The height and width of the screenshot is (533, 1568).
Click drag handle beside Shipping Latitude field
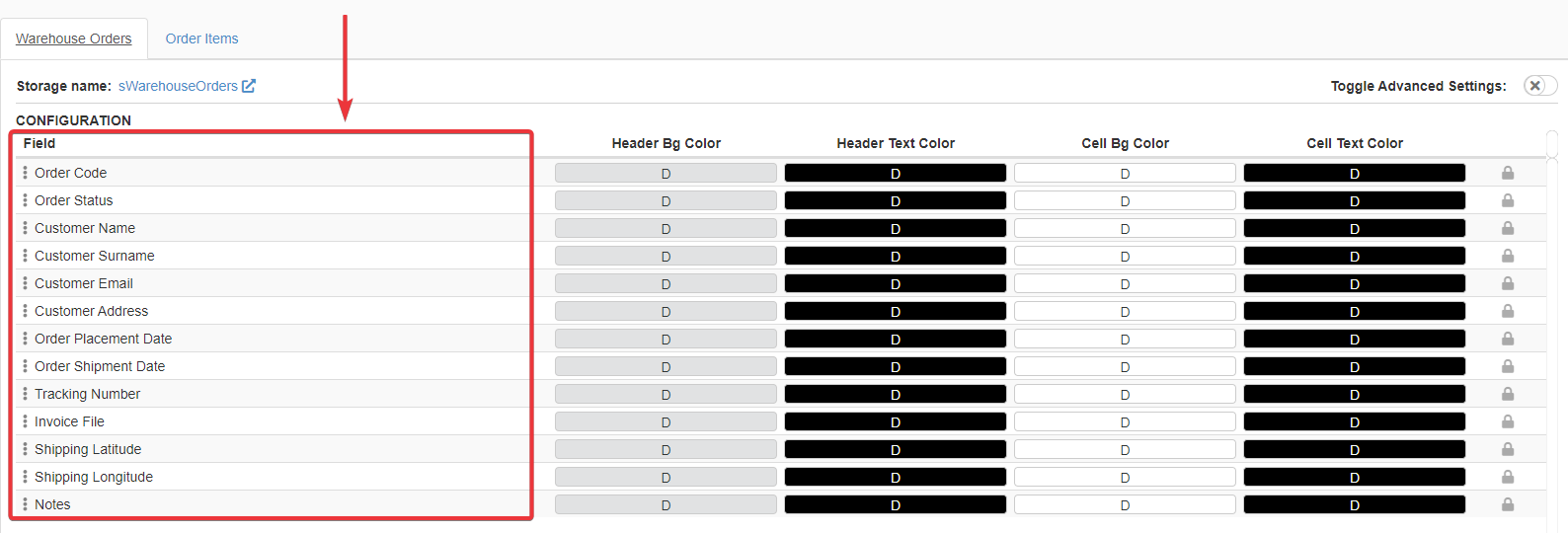25,449
